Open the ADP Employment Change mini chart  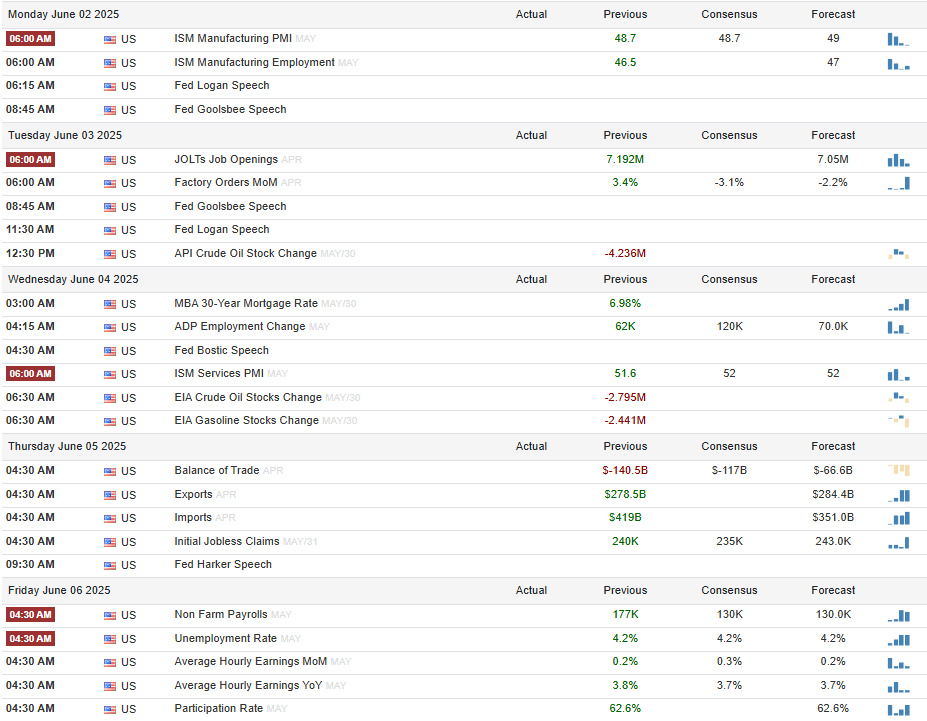click(x=898, y=327)
